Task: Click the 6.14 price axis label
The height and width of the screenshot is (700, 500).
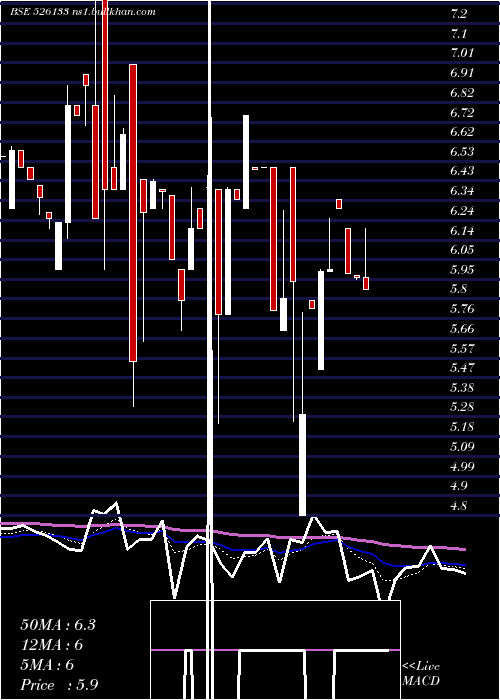Action: (x=462, y=230)
